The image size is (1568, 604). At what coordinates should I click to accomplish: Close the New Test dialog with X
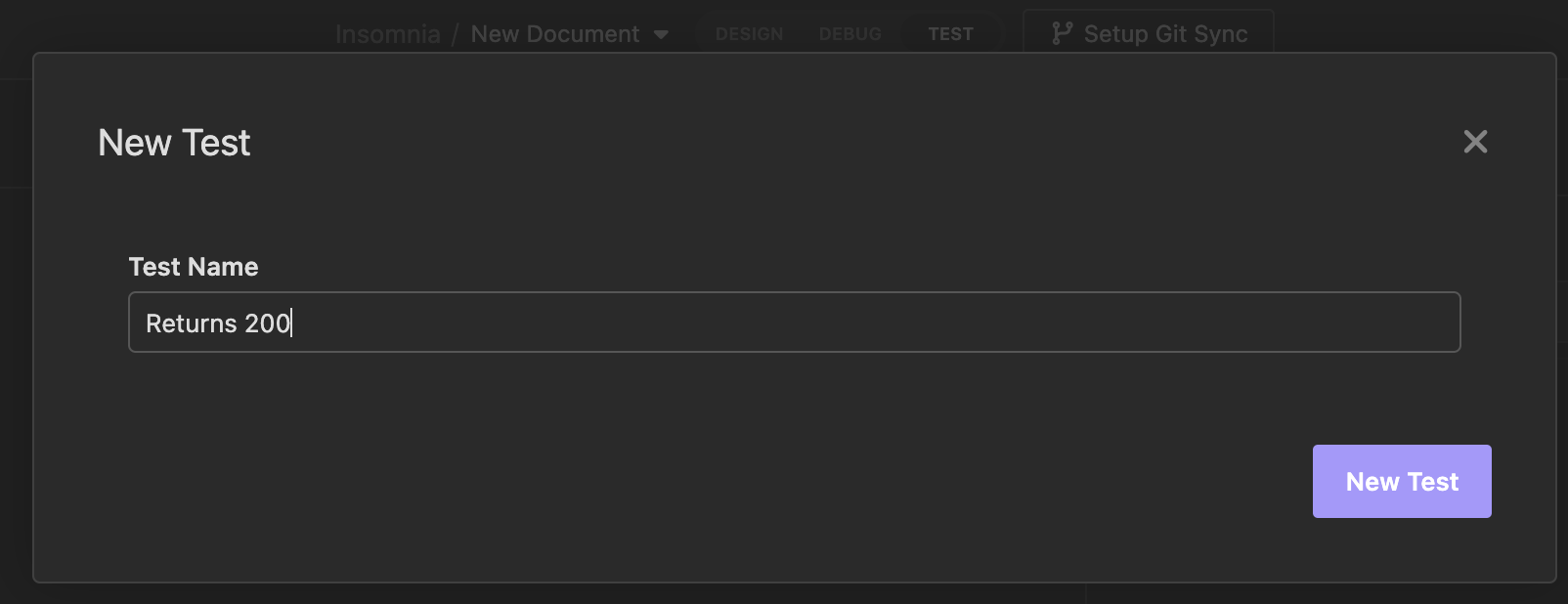tap(1475, 142)
